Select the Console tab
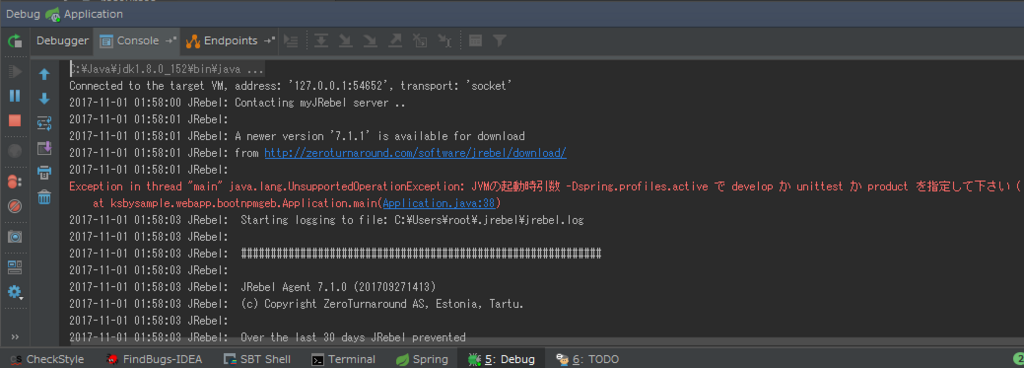The height and width of the screenshot is (368, 1024). [138, 40]
